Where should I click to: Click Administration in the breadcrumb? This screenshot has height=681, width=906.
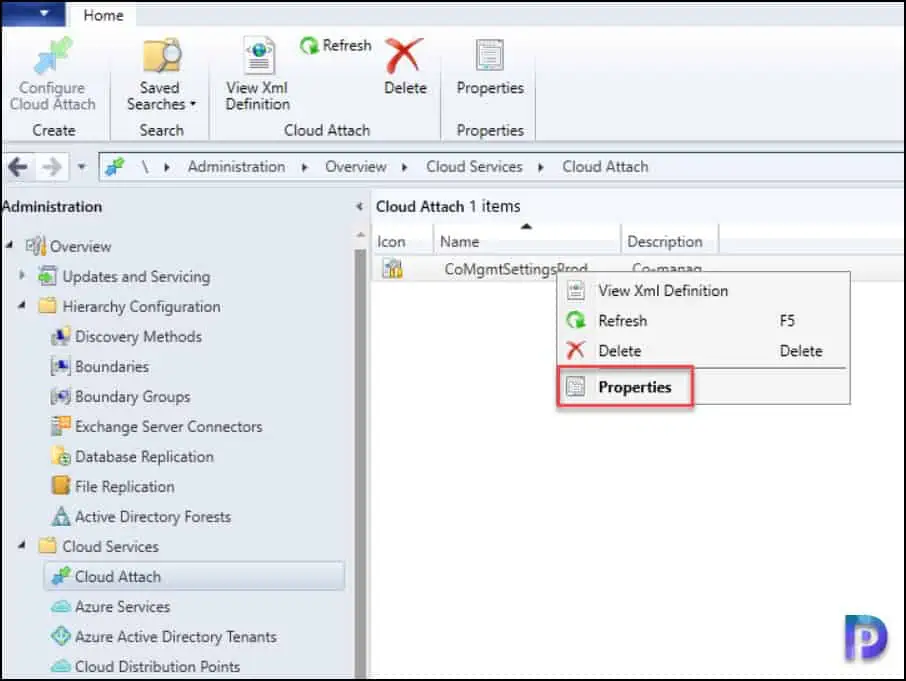coord(236,167)
